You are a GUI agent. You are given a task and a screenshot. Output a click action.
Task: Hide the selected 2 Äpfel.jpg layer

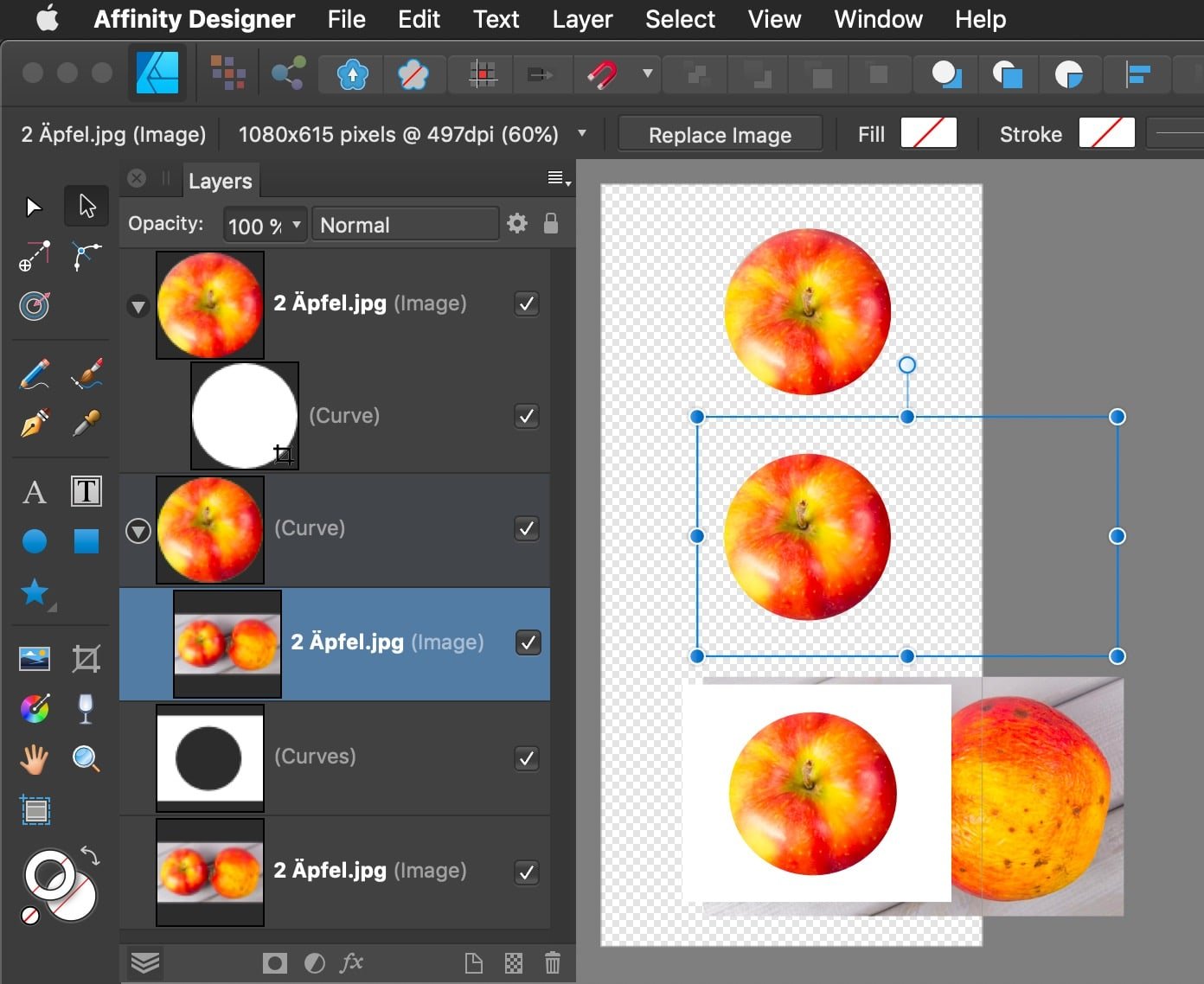[x=528, y=642]
